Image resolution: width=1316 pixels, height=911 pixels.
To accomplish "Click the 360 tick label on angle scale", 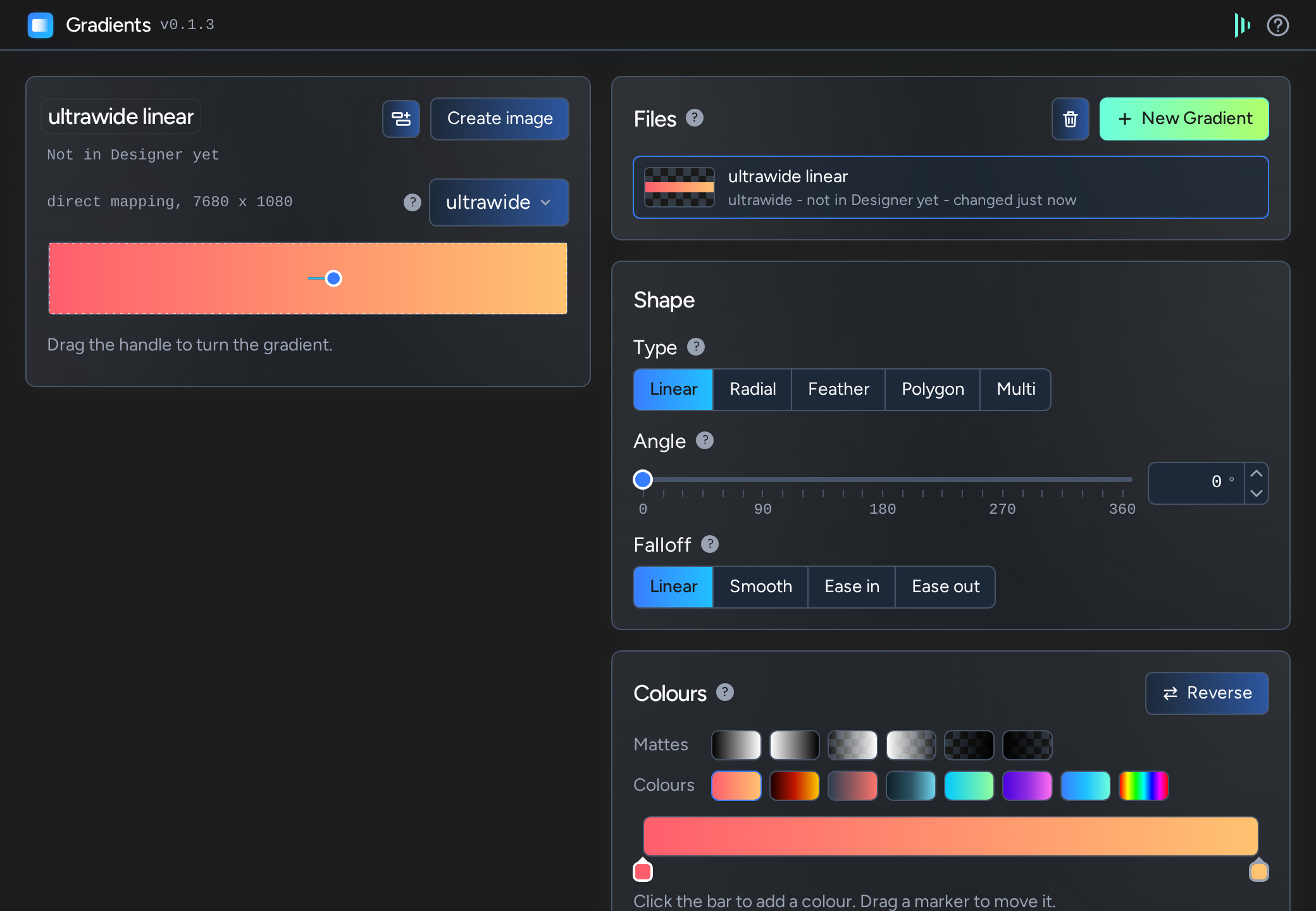I will 1122,509.
